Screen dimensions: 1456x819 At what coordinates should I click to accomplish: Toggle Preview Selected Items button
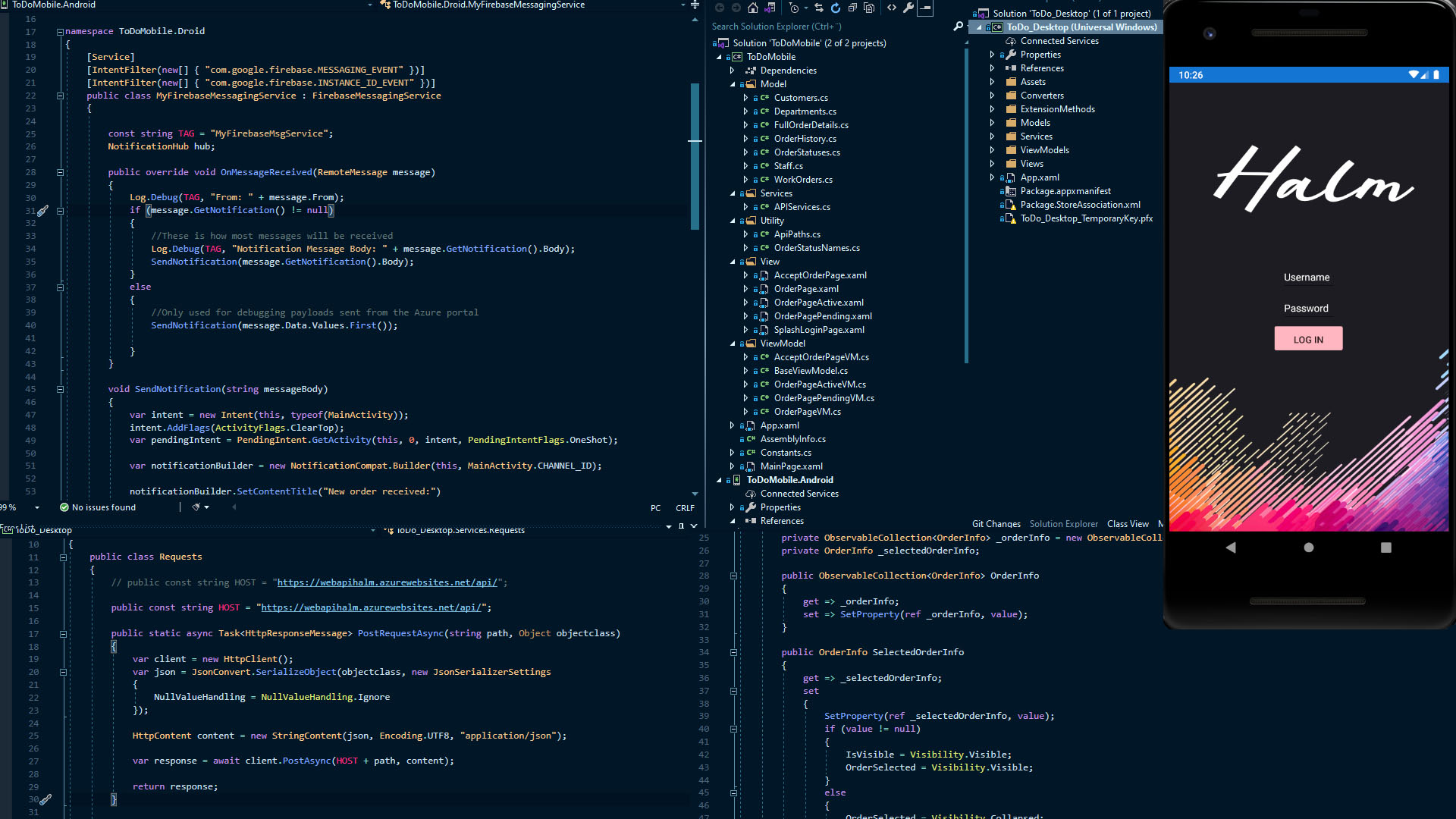coord(925,8)
